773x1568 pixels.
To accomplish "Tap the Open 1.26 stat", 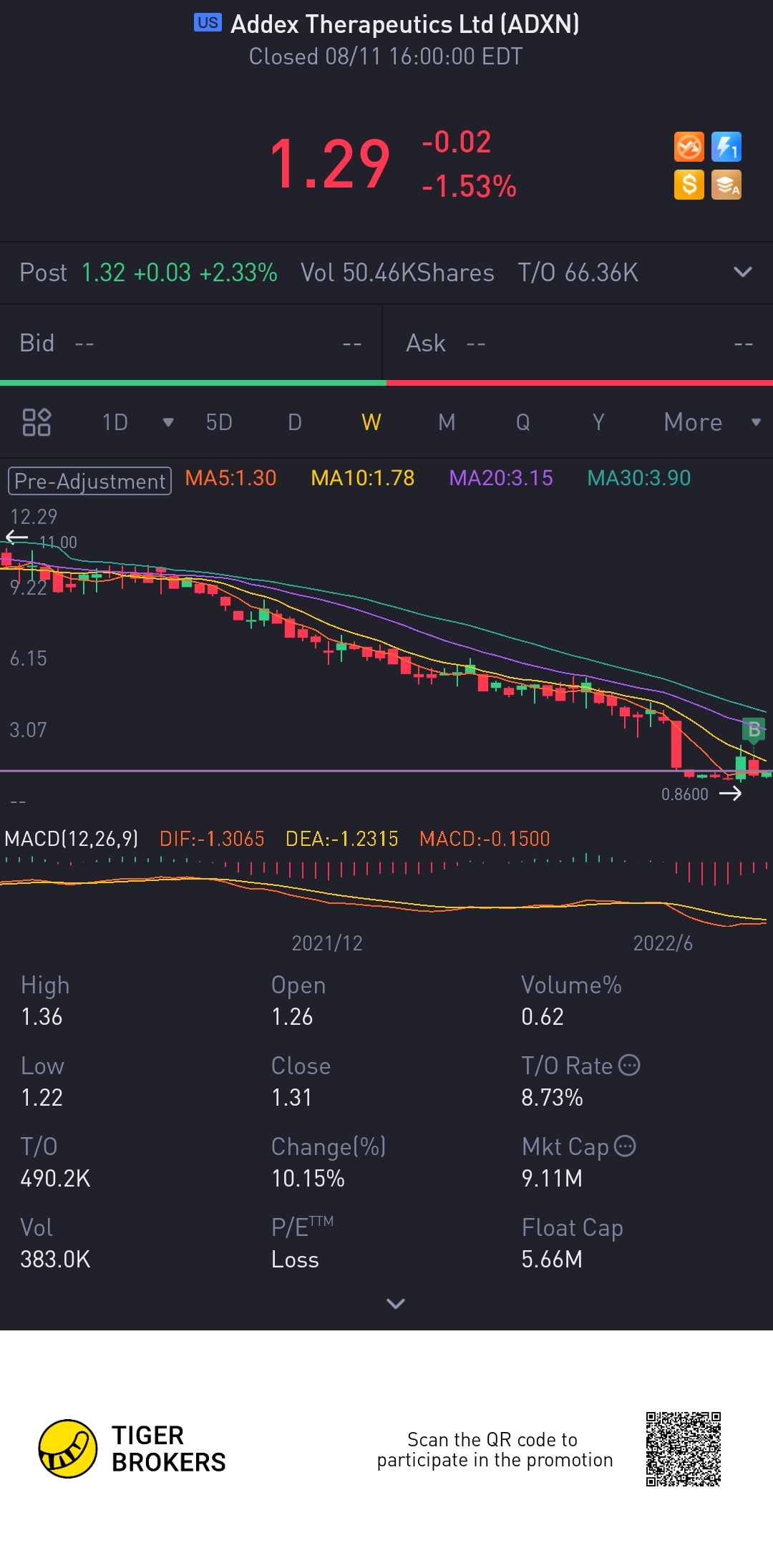I will point(298,1000).
